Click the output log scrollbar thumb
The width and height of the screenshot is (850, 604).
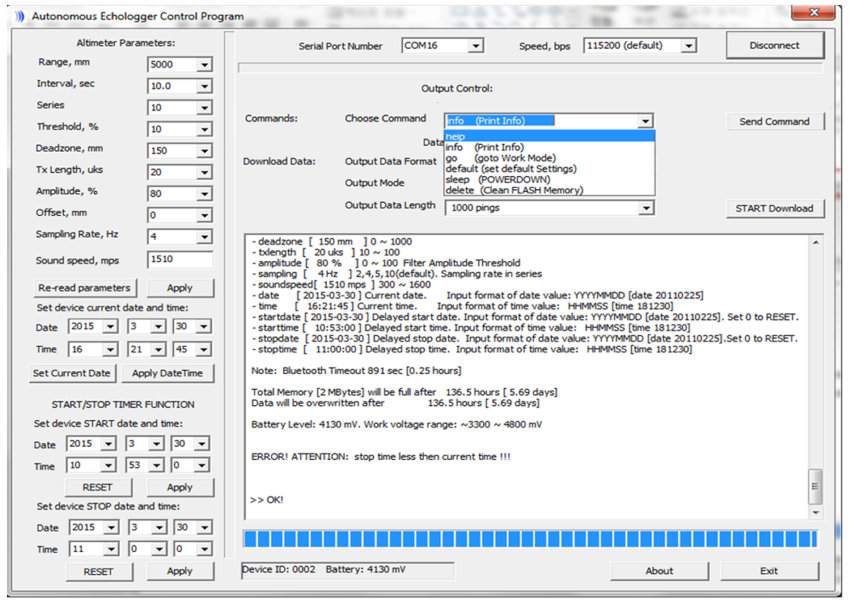point(815,486)
